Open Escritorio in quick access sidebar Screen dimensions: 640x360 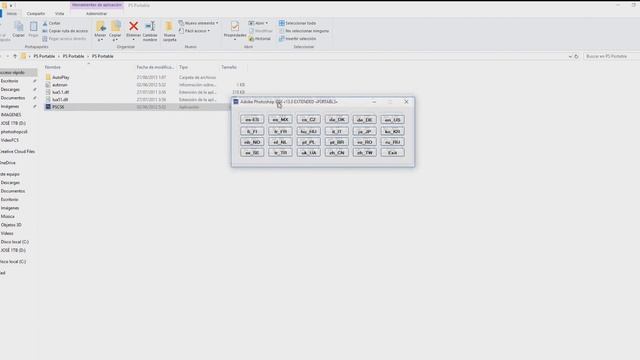(x=9, y=81)
